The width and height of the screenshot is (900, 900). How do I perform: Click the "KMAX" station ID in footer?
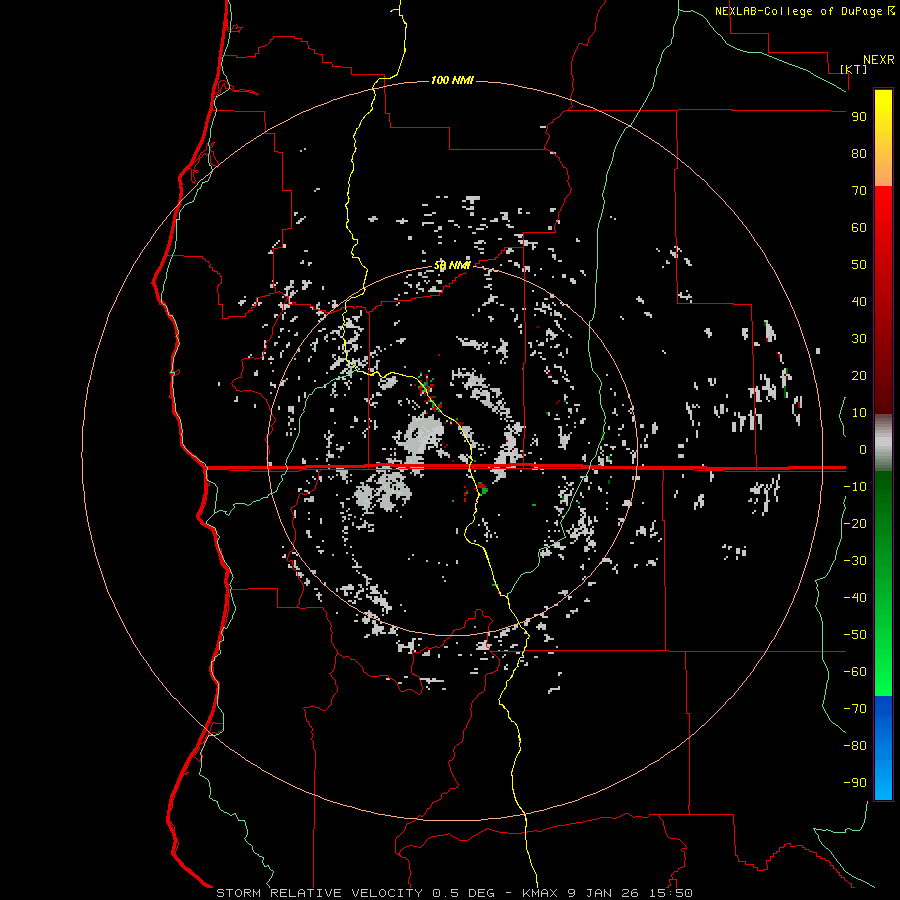click(541, 893)
